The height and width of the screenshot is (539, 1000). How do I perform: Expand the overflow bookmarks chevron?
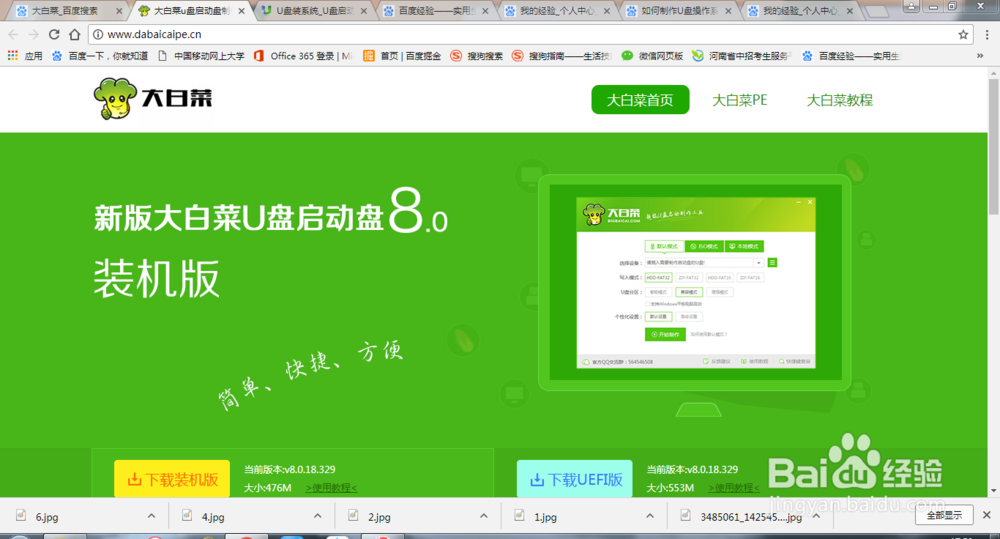click(980, 56)
